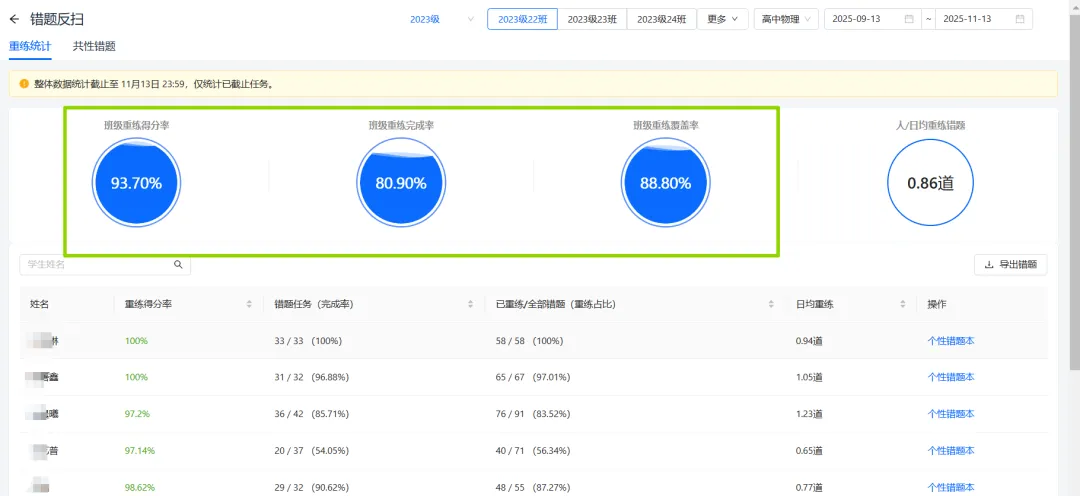Viewport: 1080px width, 496px height.
Task: Click the 错题反扫 page title
Action: tap(57, 19)
